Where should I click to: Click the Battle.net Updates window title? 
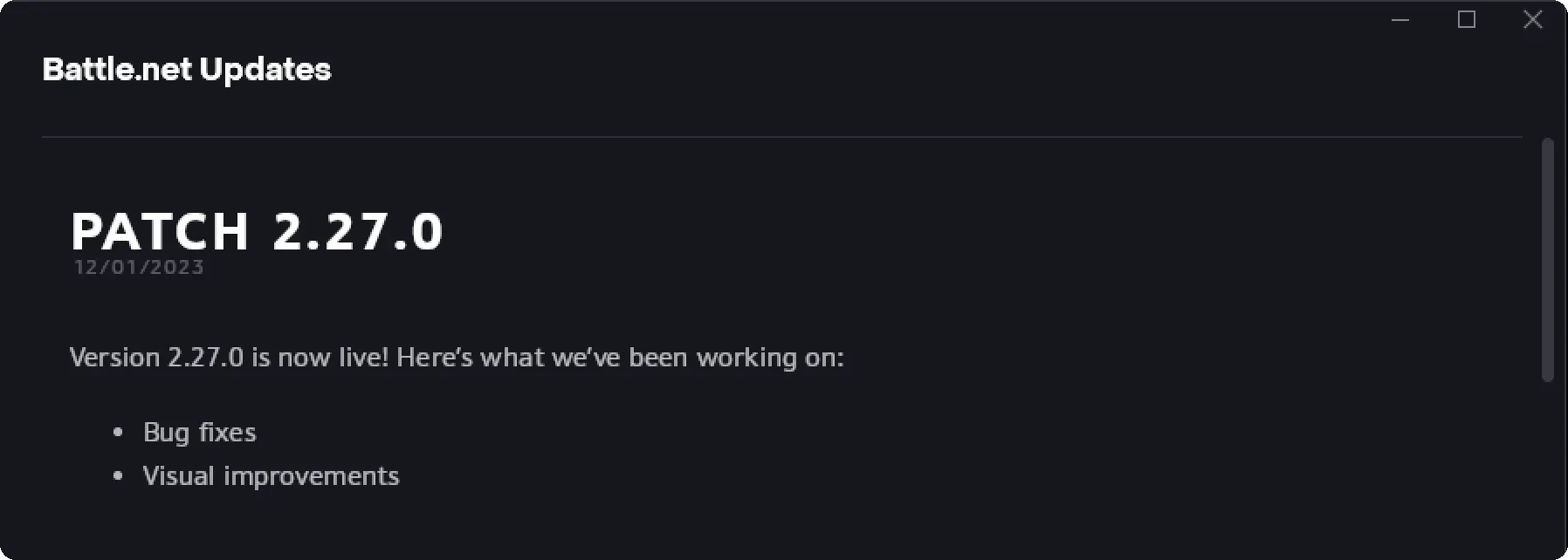click(187, 70)
